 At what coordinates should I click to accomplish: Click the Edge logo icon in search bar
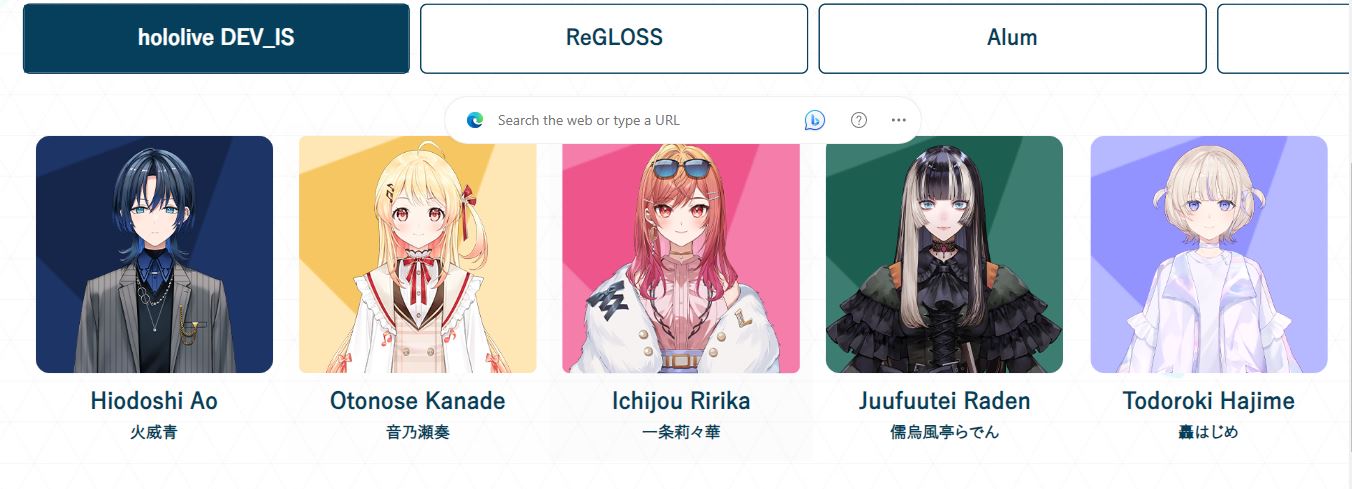[x=475, y=120]
